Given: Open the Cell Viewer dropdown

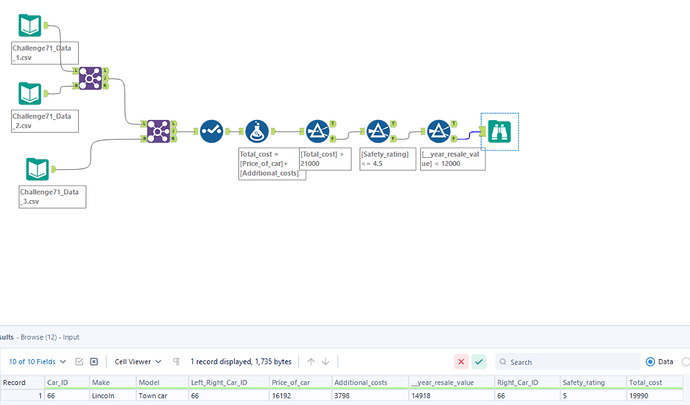Looking at the screenshot, I should 138,362.
